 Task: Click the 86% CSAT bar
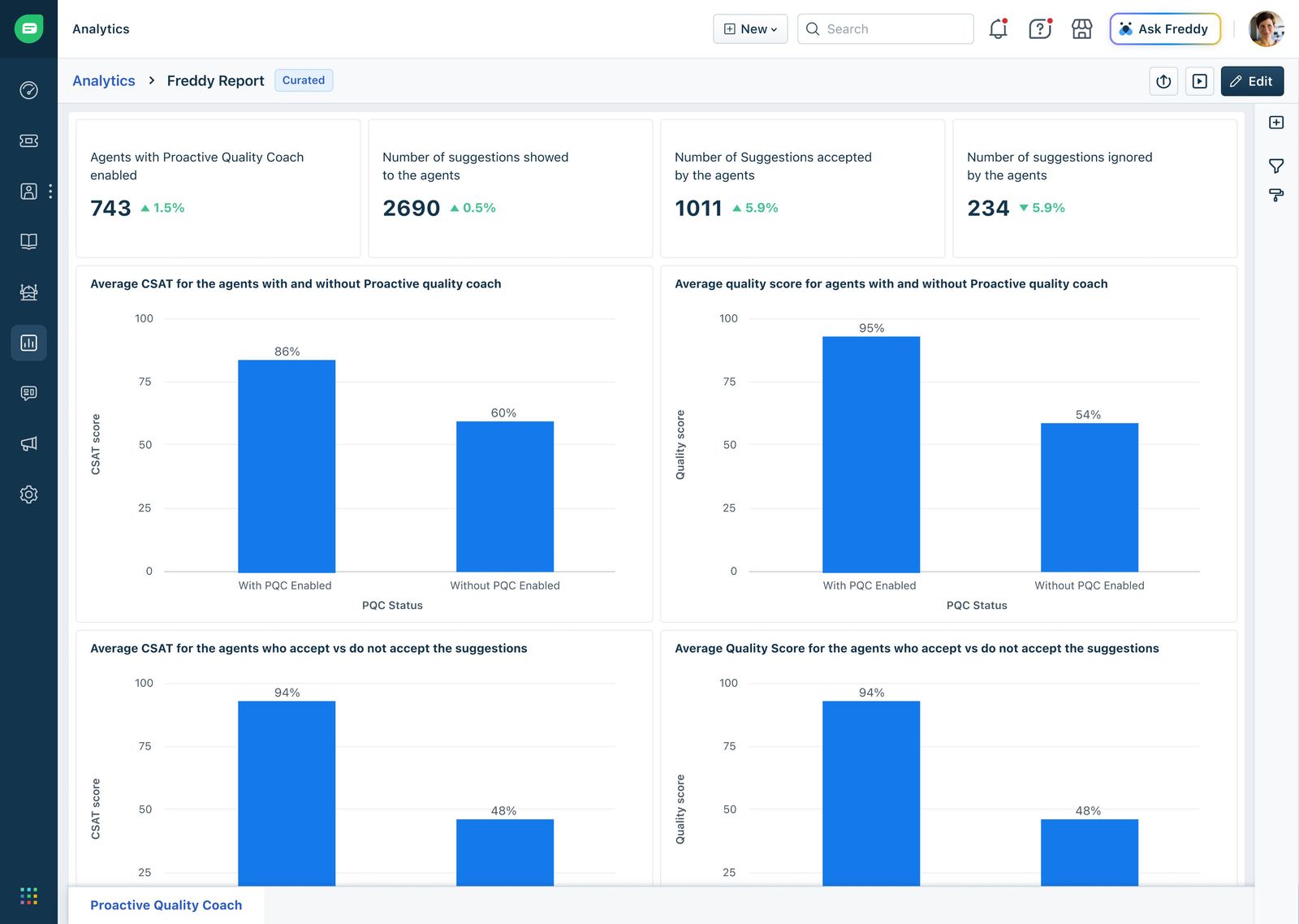pos(287,466)
